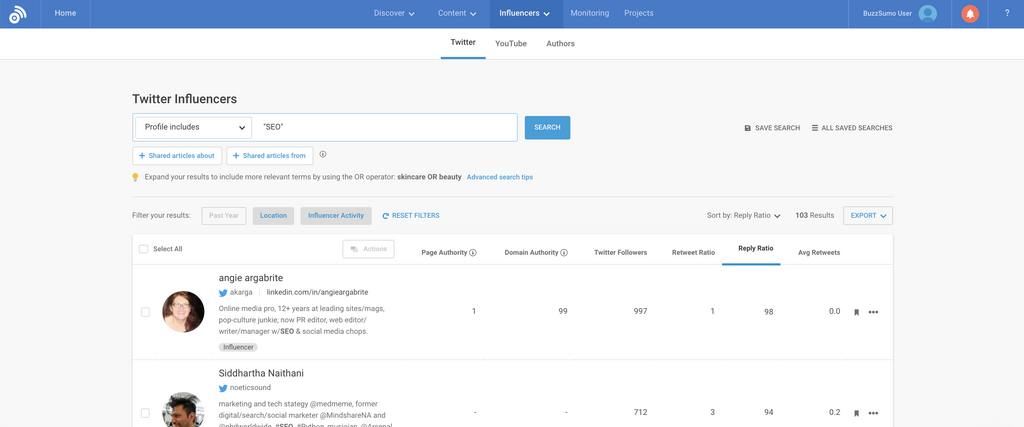
Task: Open the Content menu
Action: click(457, 14)
